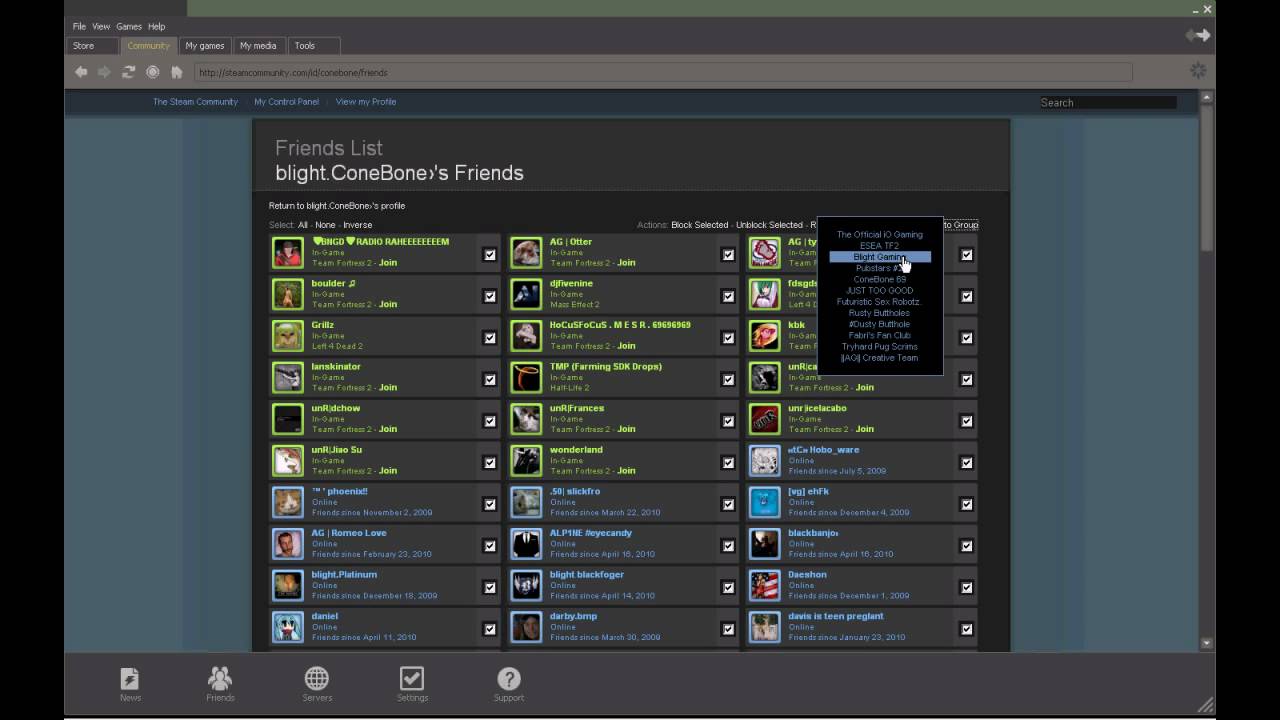The image size is (1280, 720).
Task: Switch to the My games tab
Action: (205, 46)
